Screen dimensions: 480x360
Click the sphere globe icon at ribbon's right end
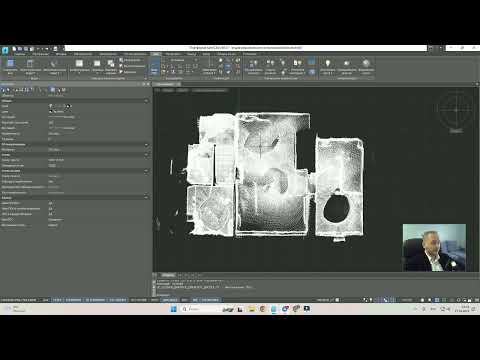(366, 63)
